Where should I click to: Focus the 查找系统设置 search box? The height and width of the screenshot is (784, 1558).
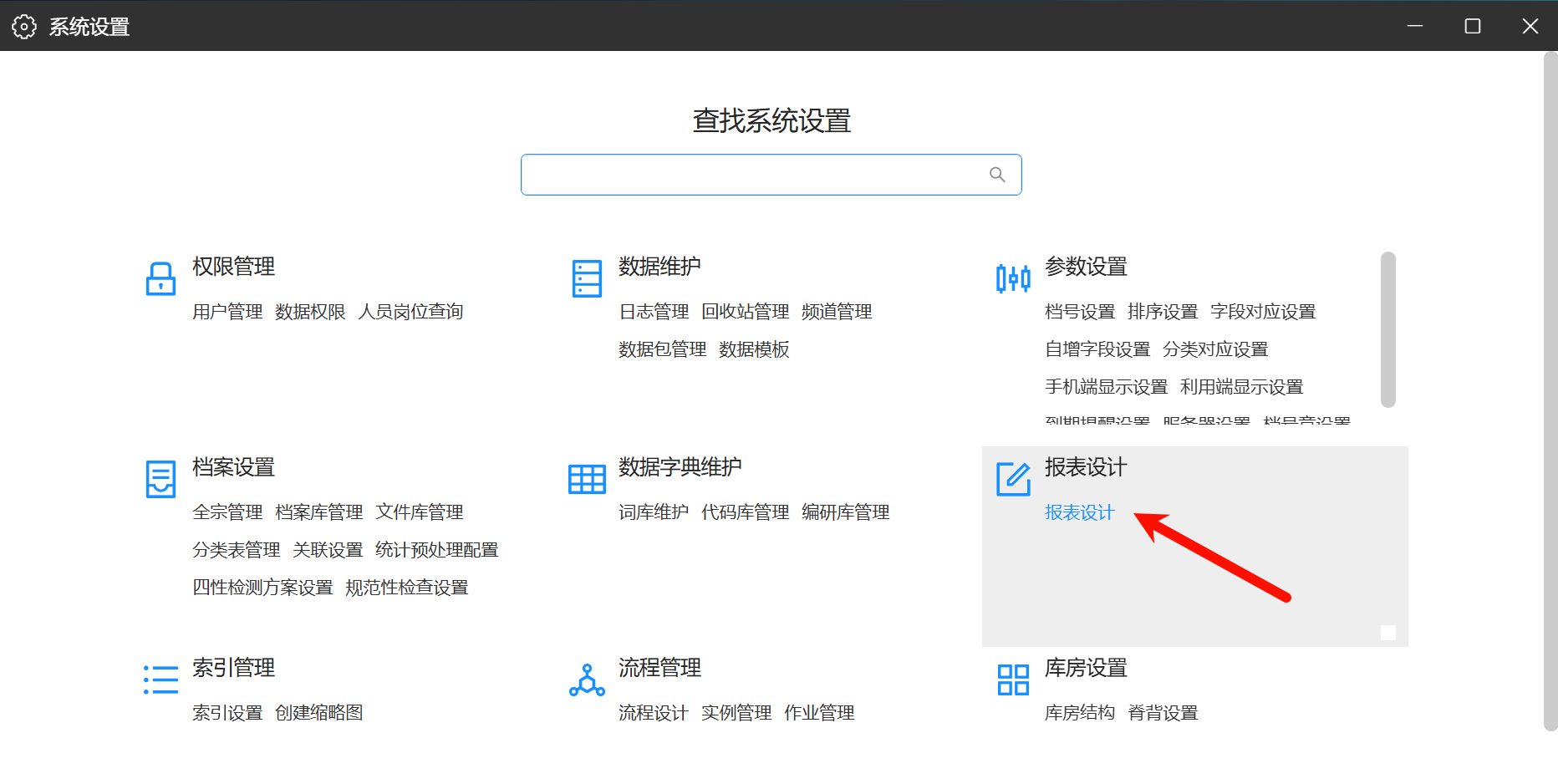pyautogui.click(x=752, y=175)
